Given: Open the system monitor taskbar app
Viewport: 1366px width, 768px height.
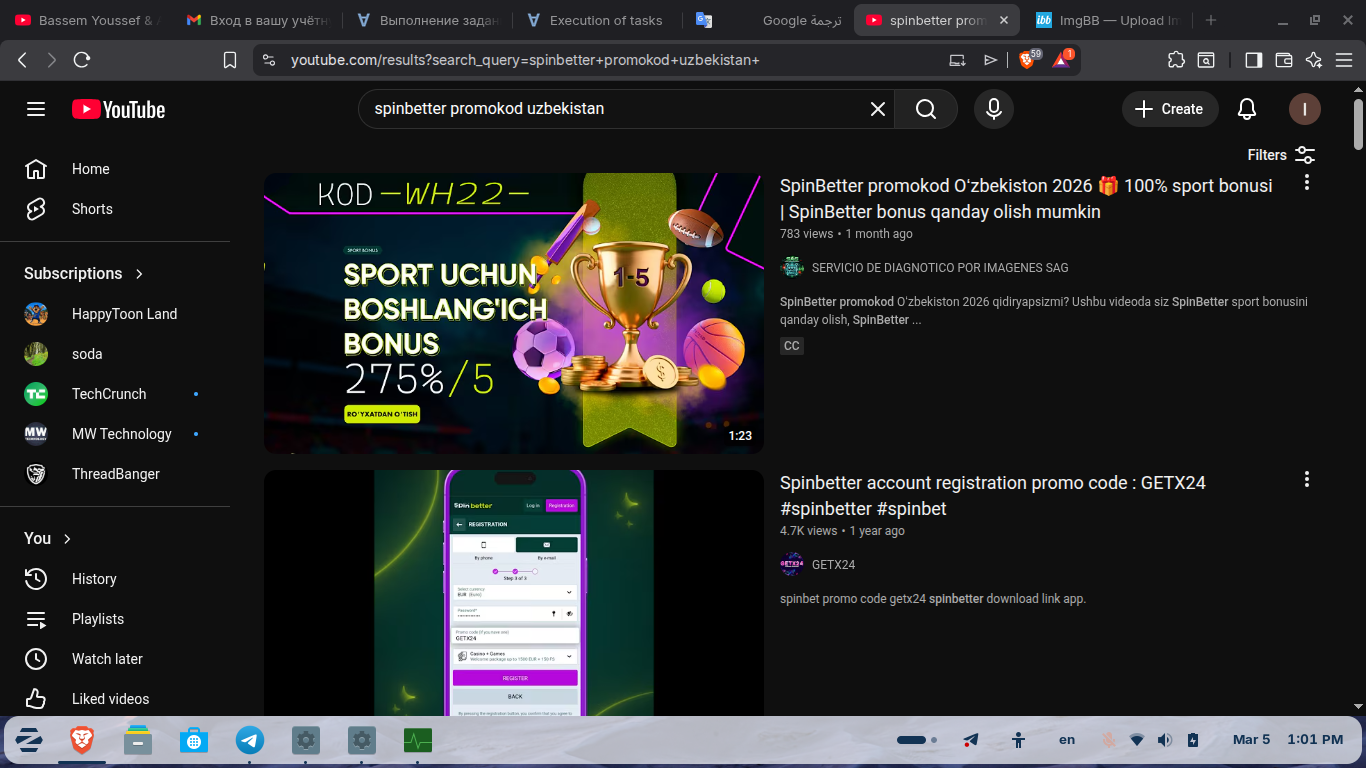Looking at the screenshot, I should 418,740.
